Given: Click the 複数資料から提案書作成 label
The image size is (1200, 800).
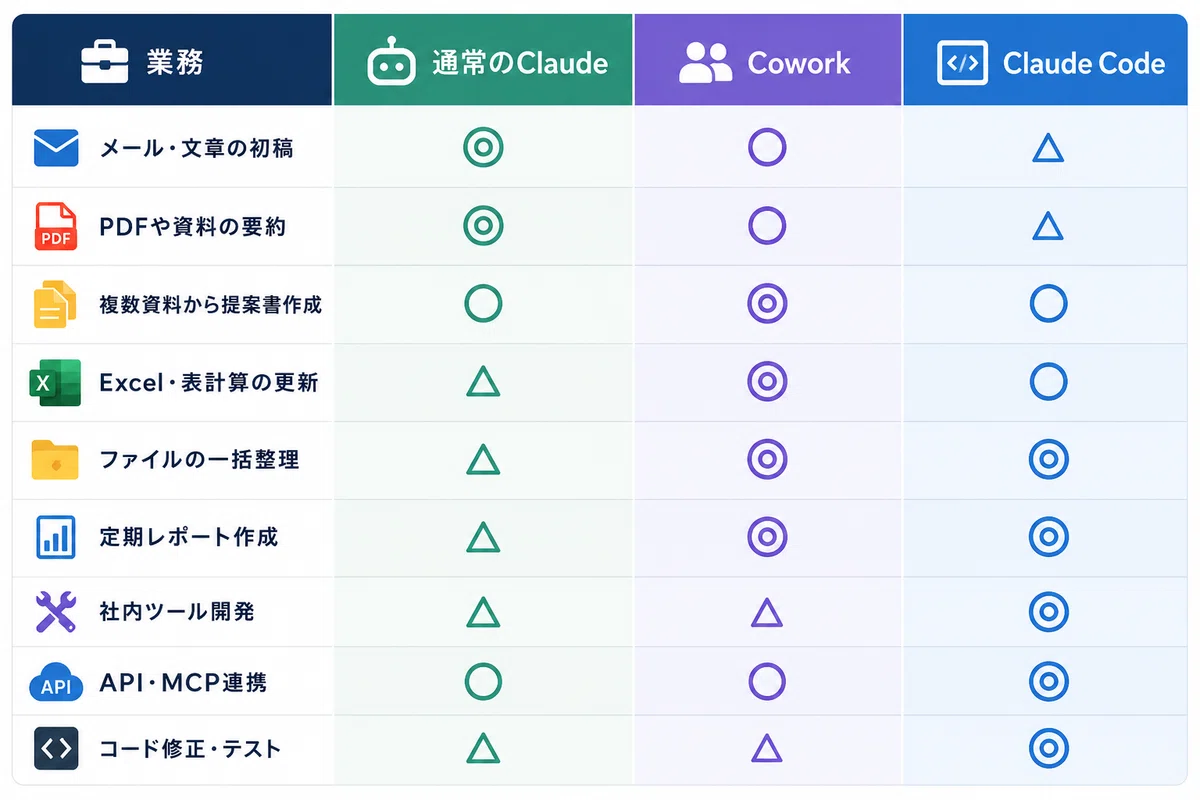Looking at the screenshot, I should tap(211, 304).
